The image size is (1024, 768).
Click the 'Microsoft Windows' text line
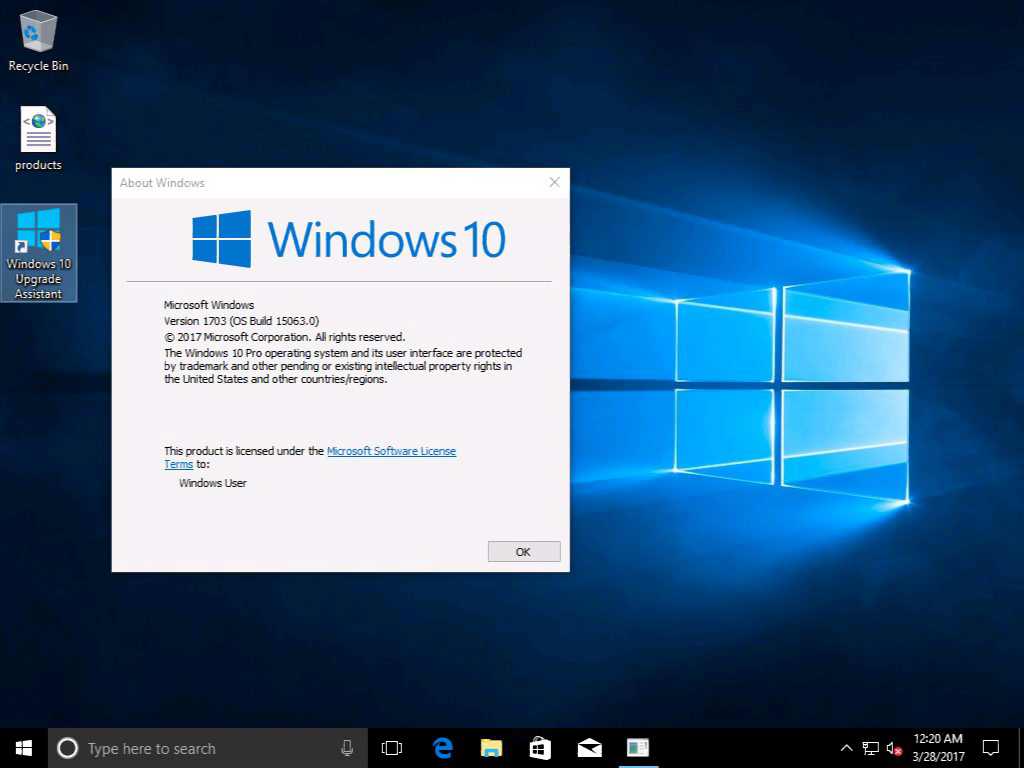click(209, 305)
